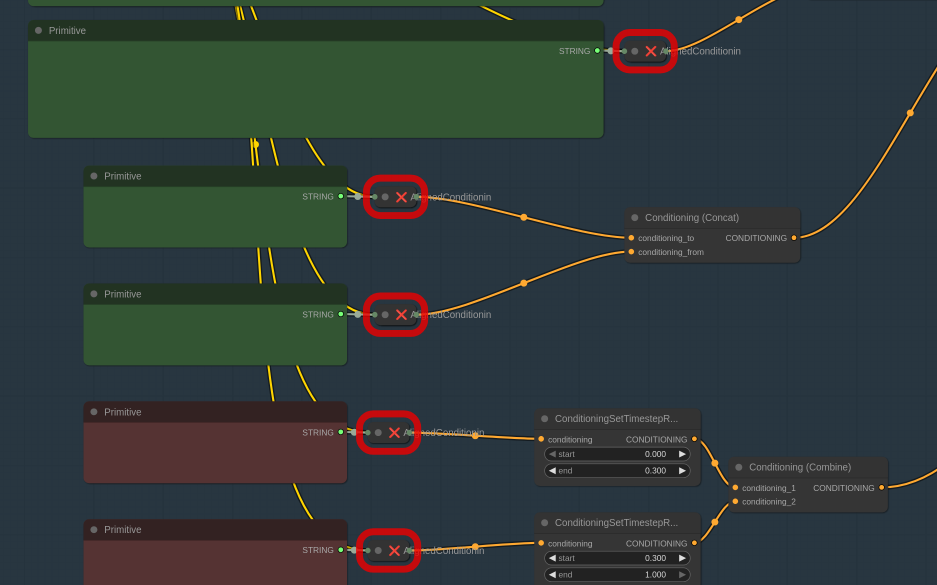Click CONDITIONING output port of end 1.000 node
The width and height of the screenshot is (937, 585).
pyautogui.click(x=694, y=543)
